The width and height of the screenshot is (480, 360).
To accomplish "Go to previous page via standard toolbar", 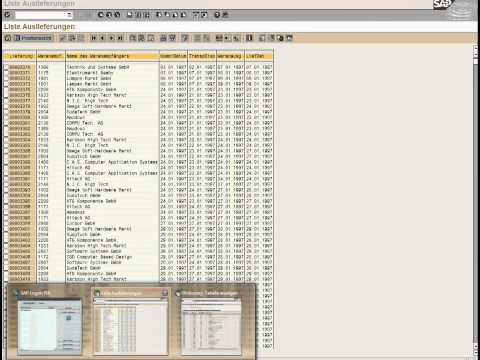I will [167, 15].
